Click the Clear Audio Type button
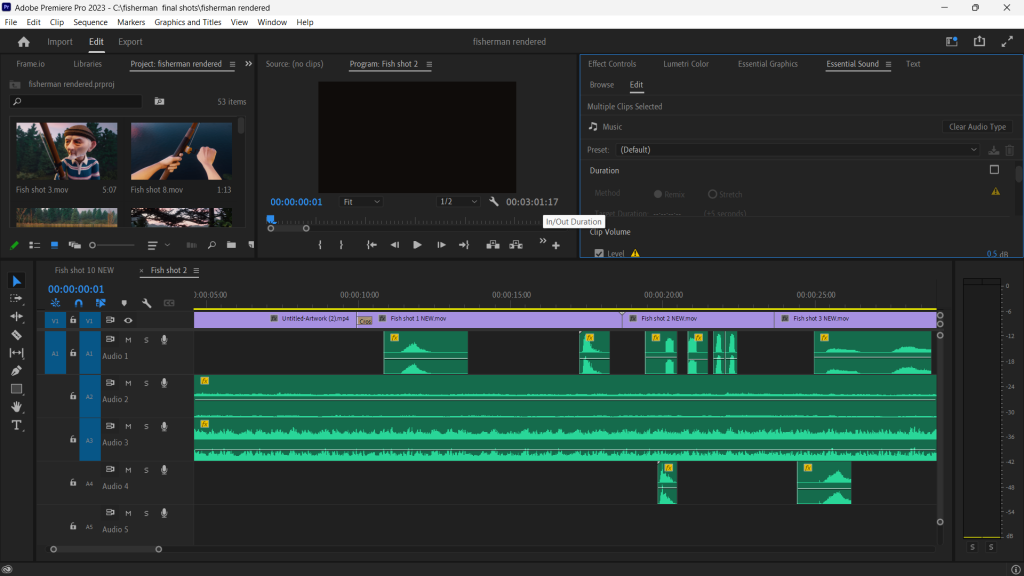 [x=977, y=127]
